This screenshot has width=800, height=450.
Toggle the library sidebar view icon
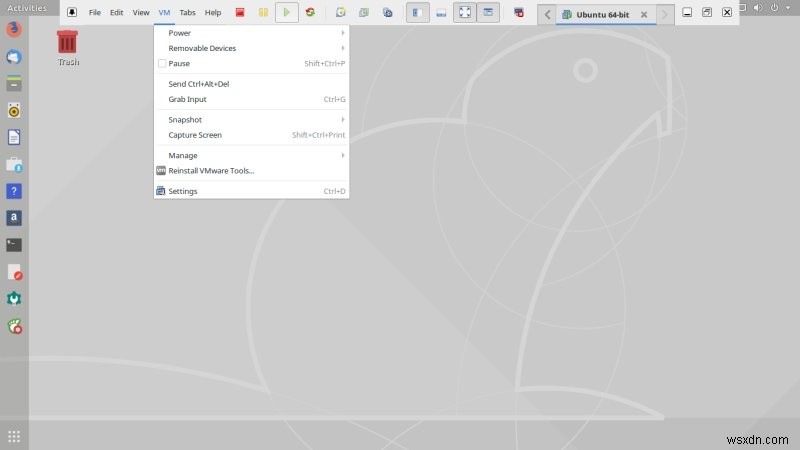point(417,12)
